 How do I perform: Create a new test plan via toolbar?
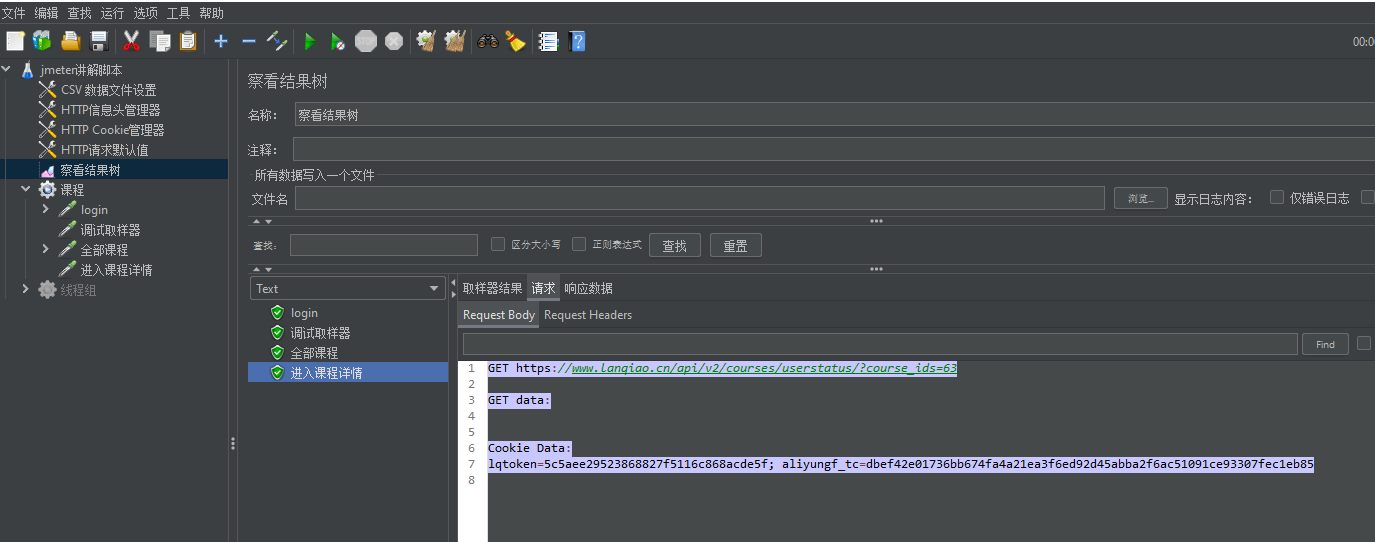(14, 41)
